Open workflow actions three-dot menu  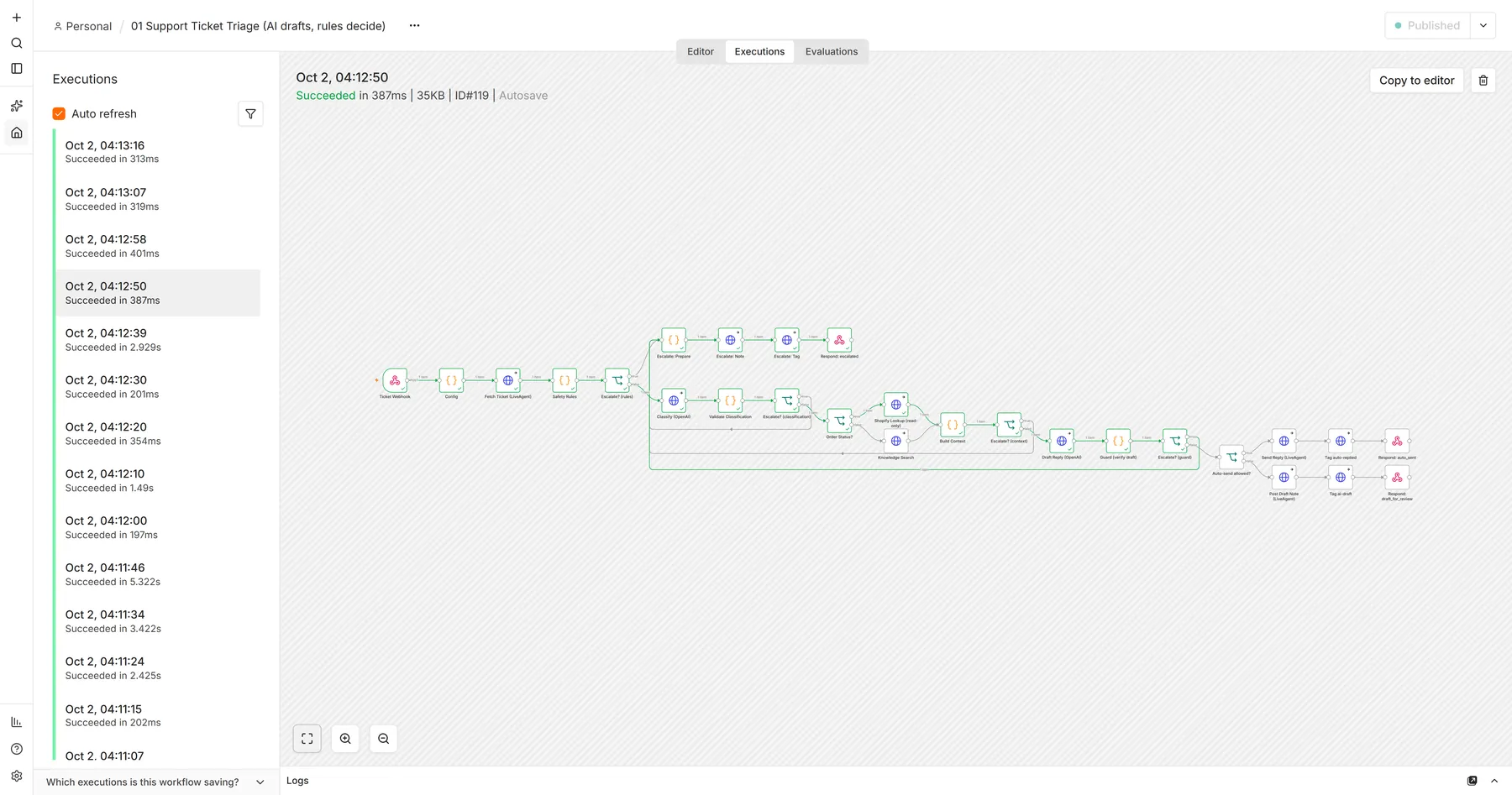pyautogui.click(x=414, y=26)
